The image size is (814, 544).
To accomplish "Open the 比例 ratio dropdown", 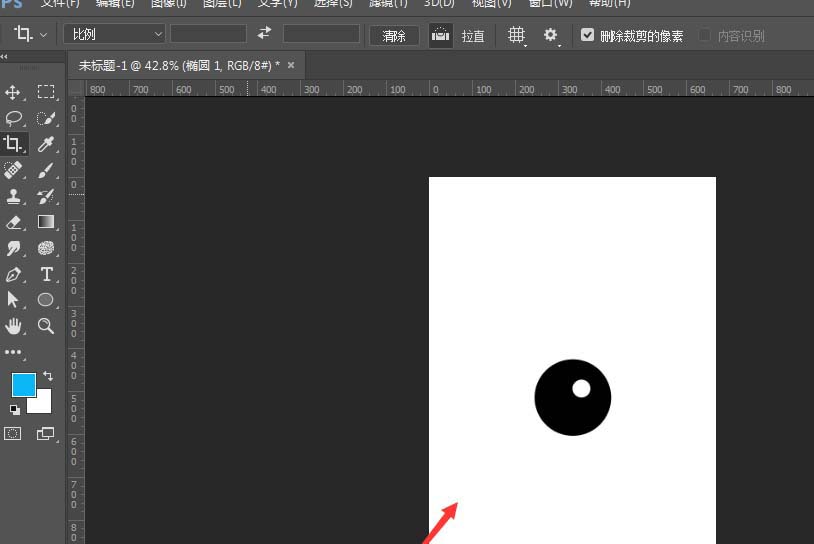I will pyautogui.click(x=114, y=34).
